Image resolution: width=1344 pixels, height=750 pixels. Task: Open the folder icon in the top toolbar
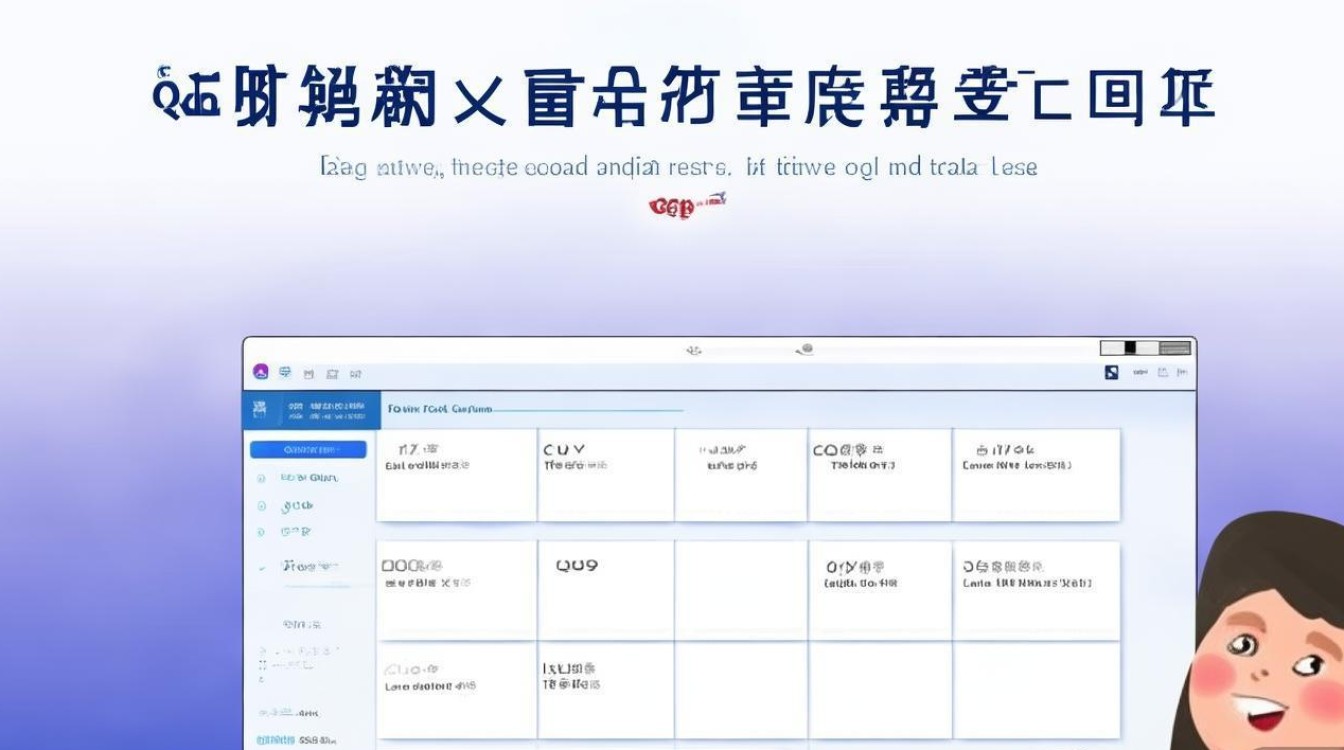pyautogui.click(x=333, y=373)
